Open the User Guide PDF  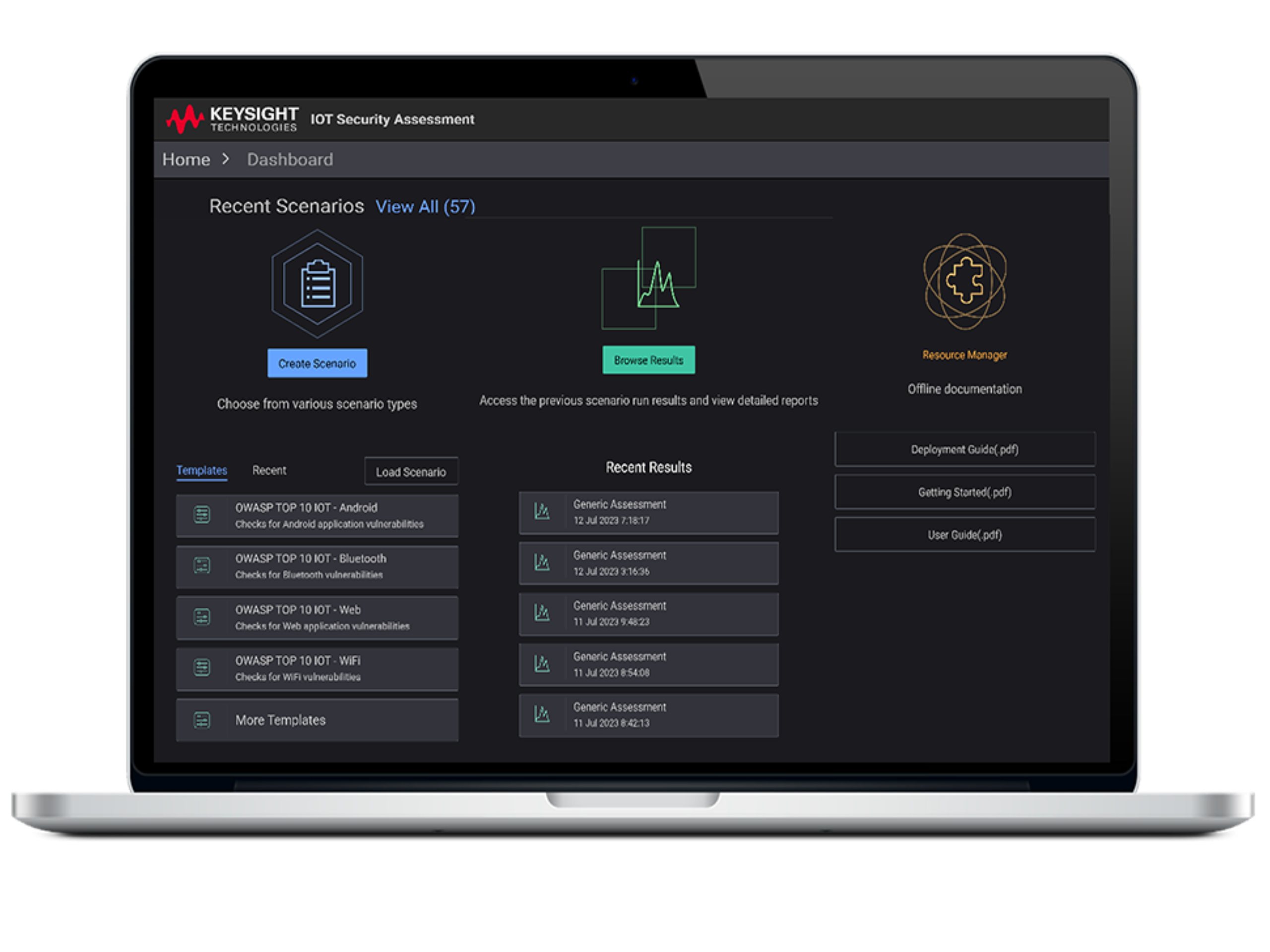(x=964, y=534)
